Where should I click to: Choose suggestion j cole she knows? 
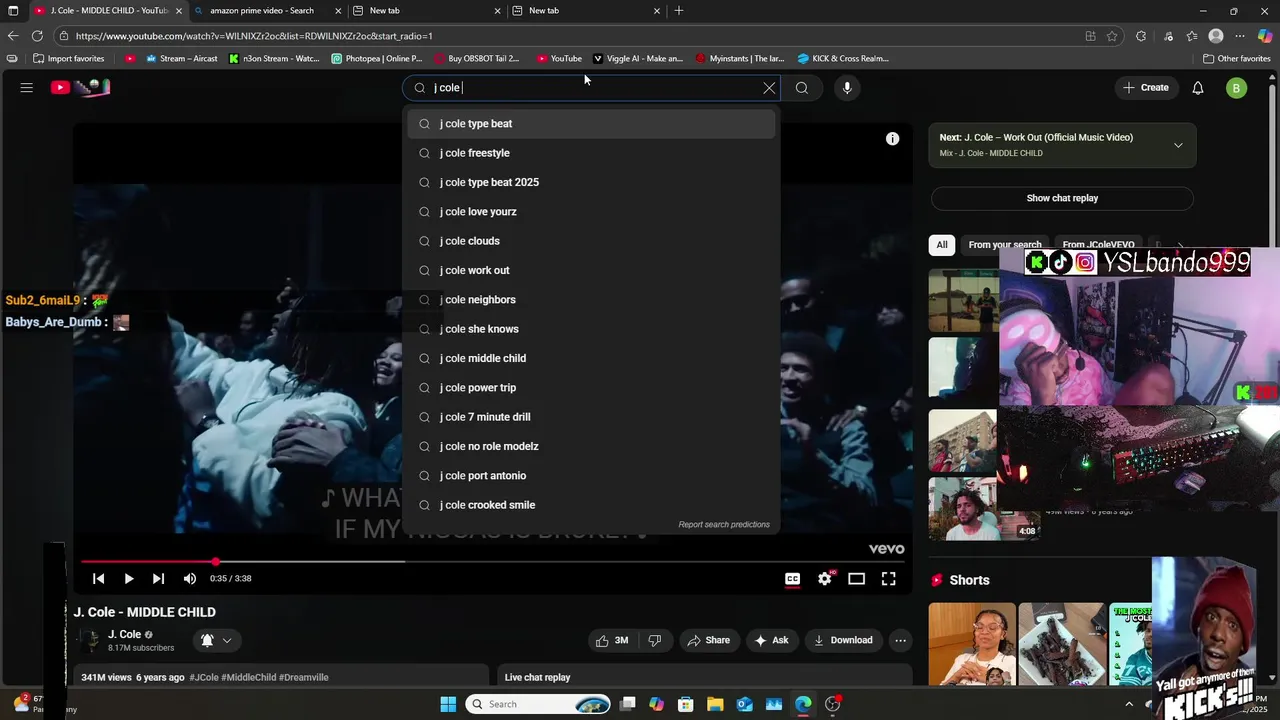pos(591,329)
